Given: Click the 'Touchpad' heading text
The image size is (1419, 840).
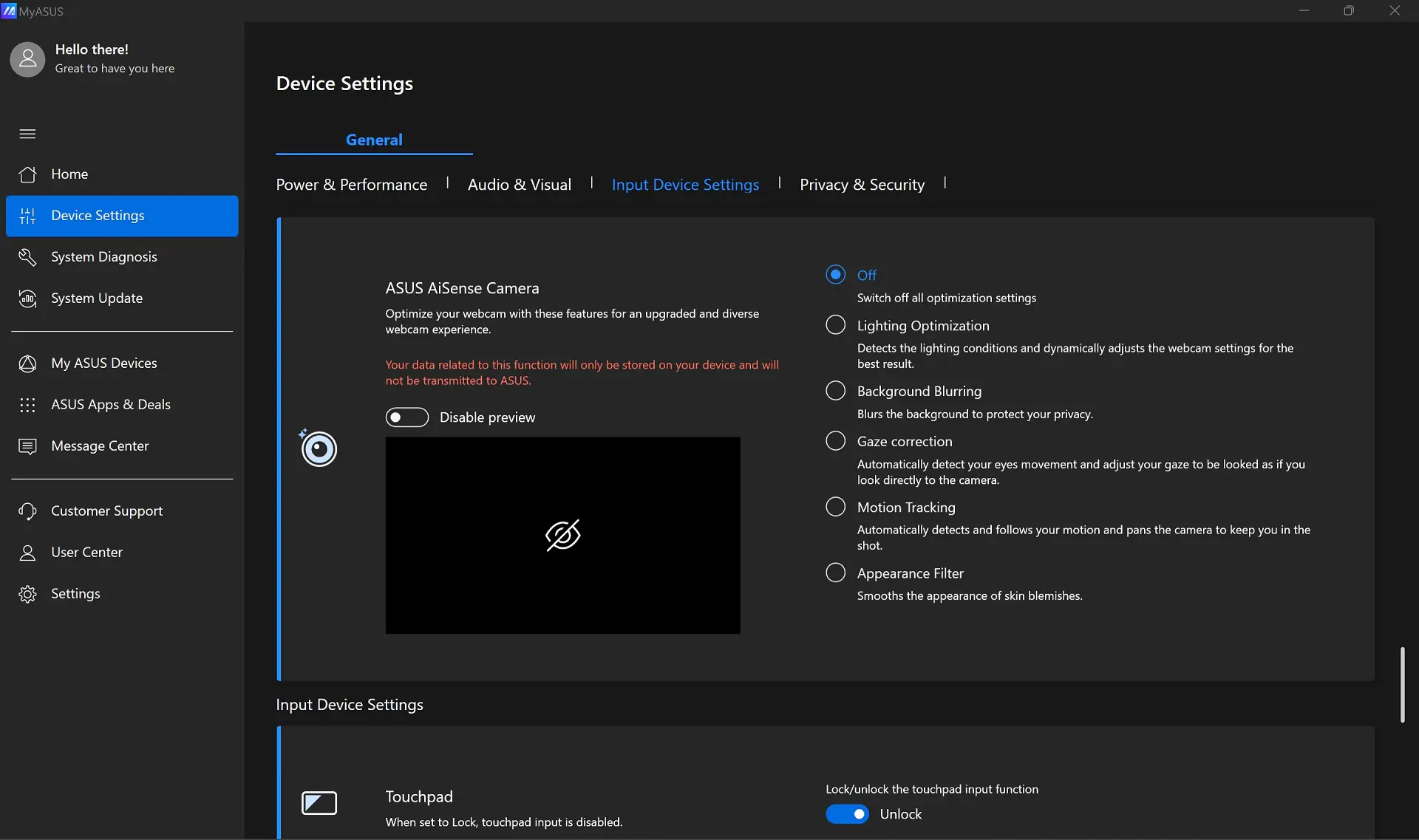Looking at the screenshot, I should pos(419,796).
